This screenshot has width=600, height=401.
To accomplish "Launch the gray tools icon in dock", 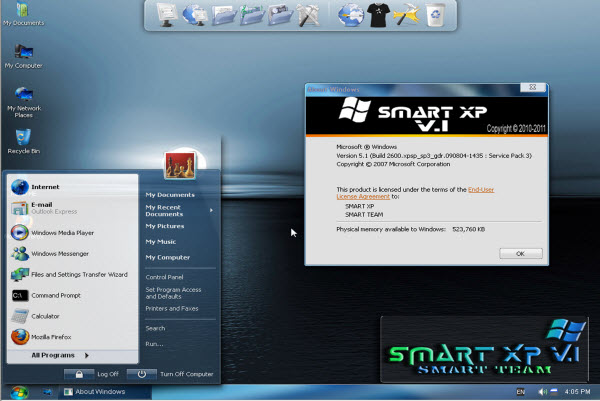I will tap(308, 15).
